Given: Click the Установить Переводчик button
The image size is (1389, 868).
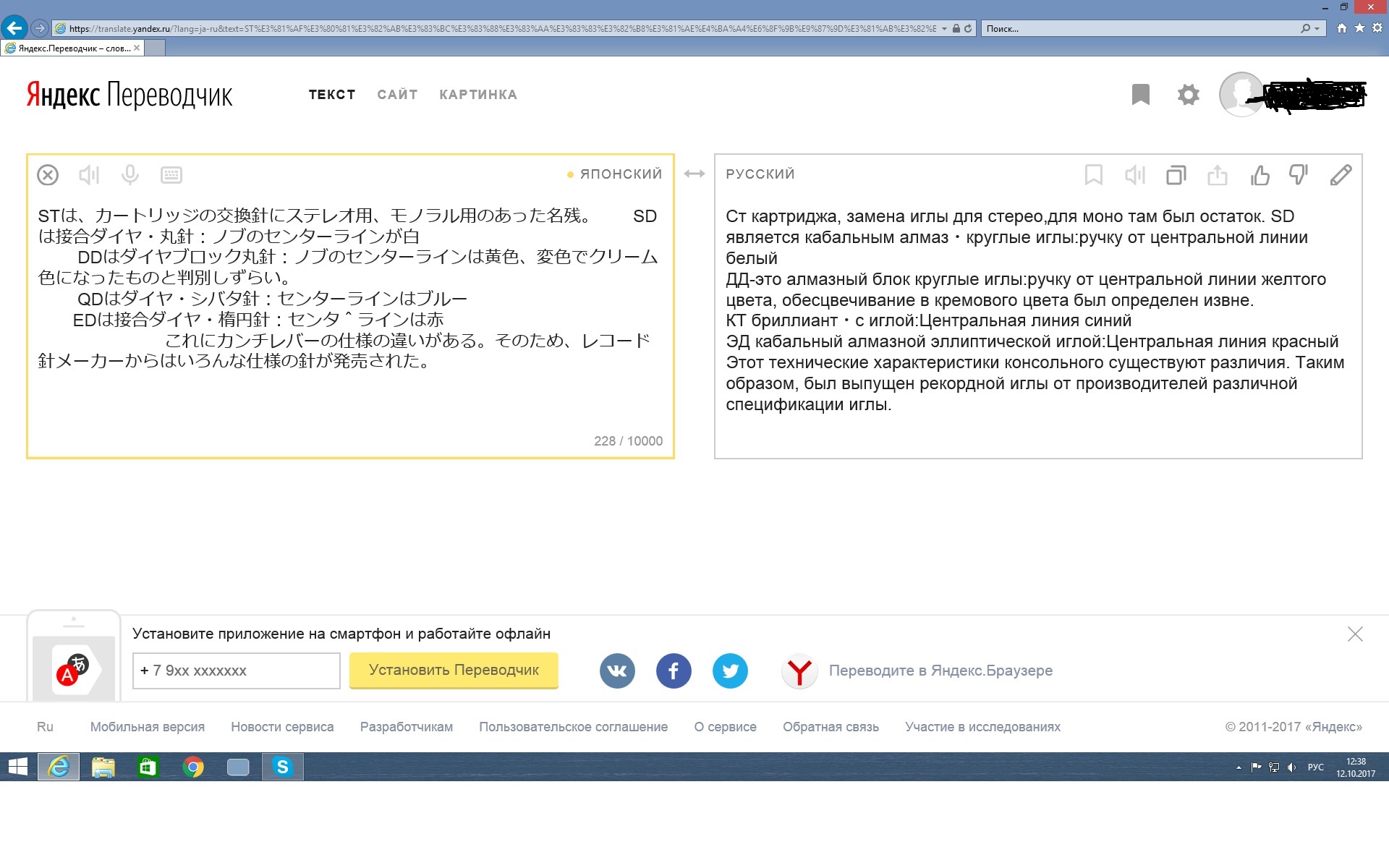Looking at the screenshot, I should (454, 671).
